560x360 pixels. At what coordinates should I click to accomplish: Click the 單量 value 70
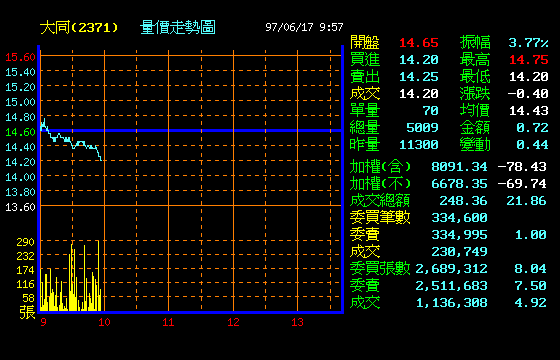point(430,111)
